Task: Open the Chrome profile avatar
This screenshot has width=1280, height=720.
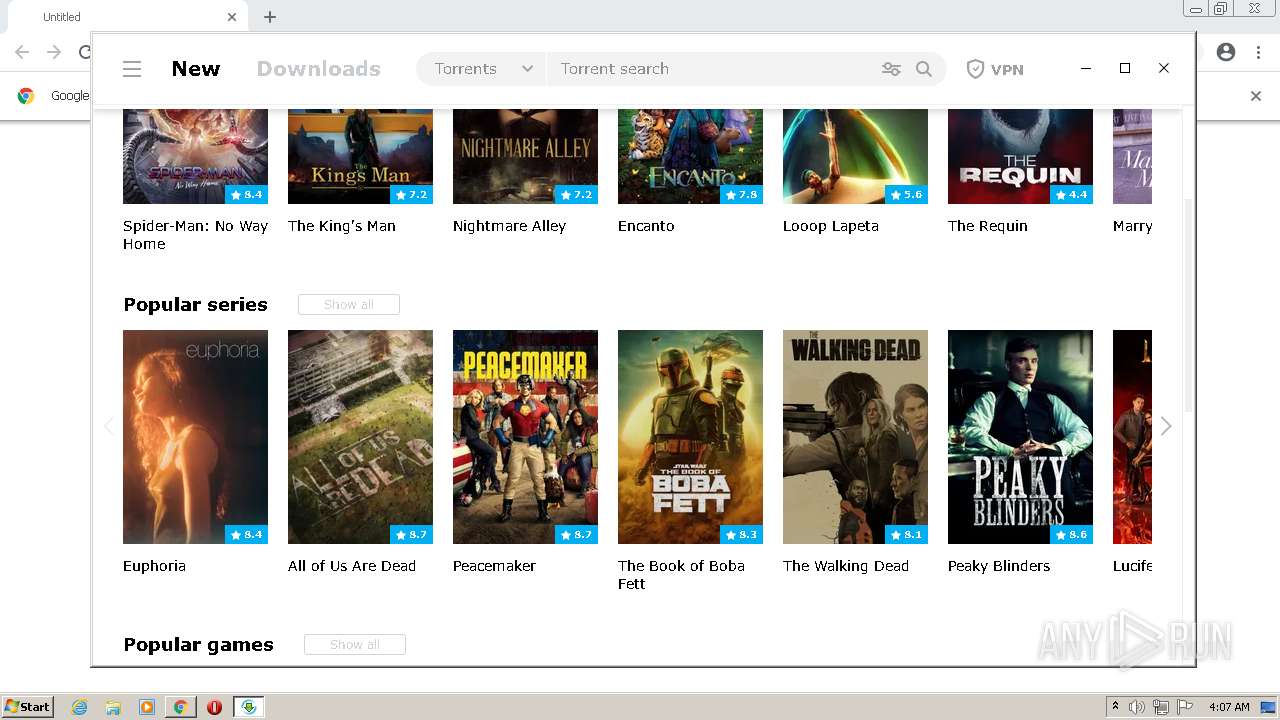Action: pyautogui.click(x=1226, y=52)
